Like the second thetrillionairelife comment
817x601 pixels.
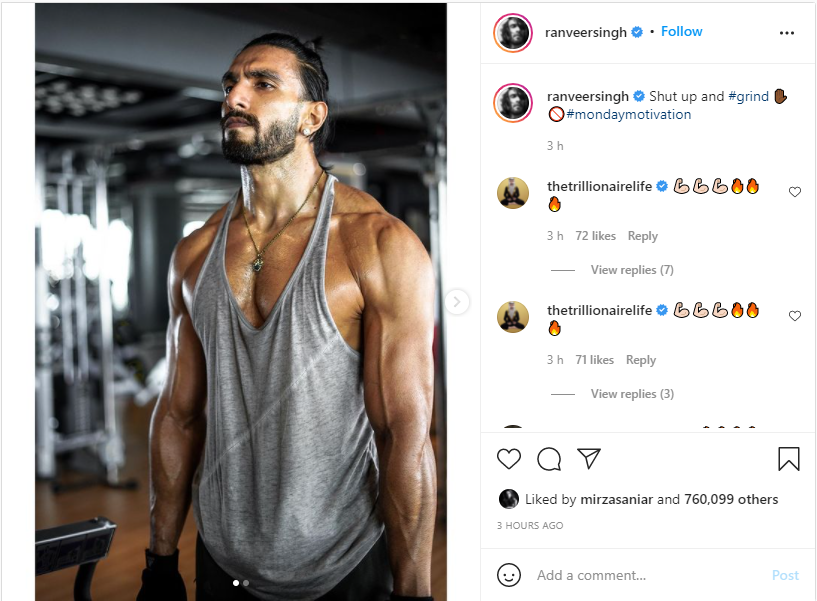pyautogui.click(x=795, y=316)
